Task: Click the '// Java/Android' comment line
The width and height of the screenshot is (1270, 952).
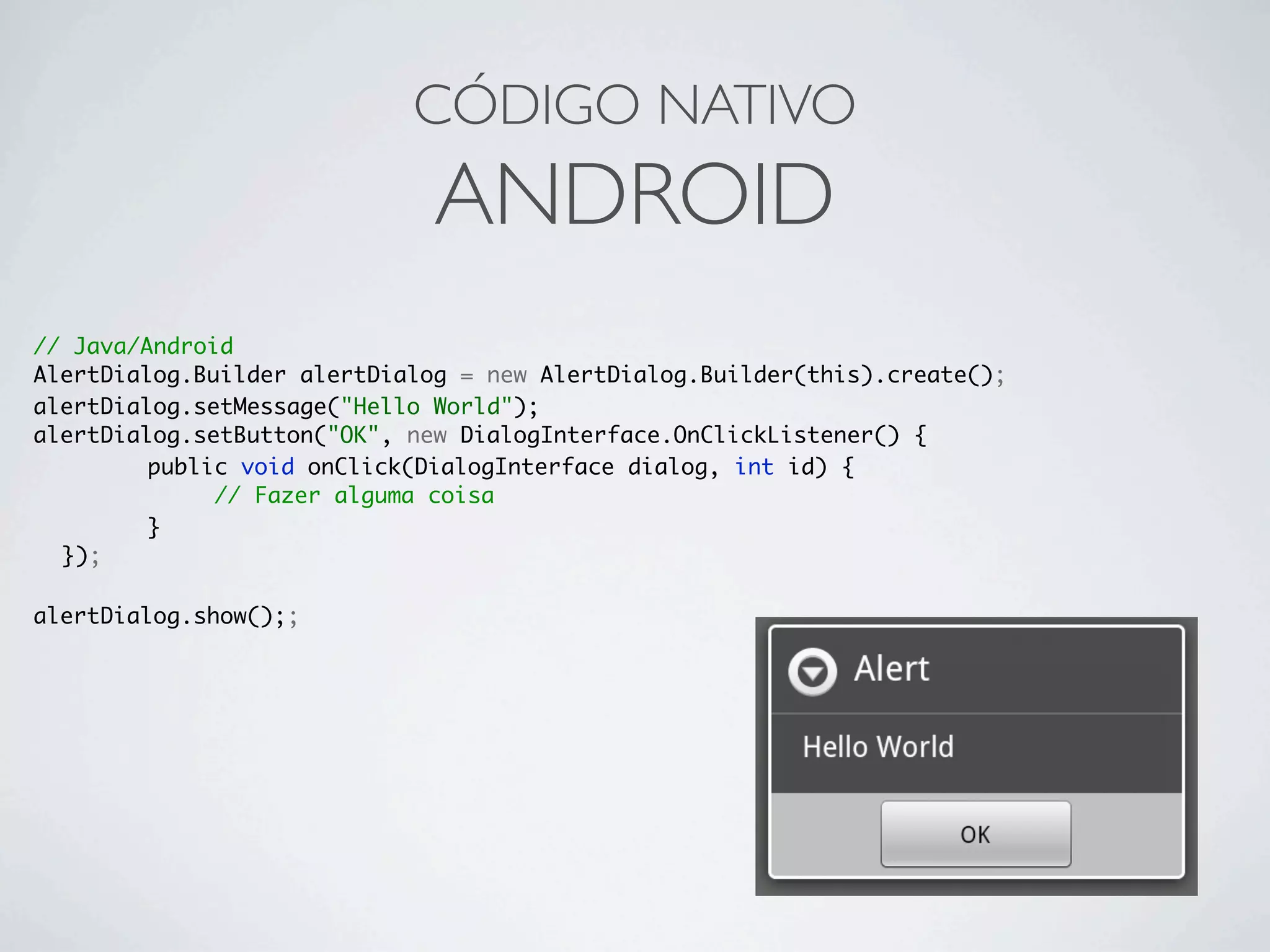Action: point(134,346)
